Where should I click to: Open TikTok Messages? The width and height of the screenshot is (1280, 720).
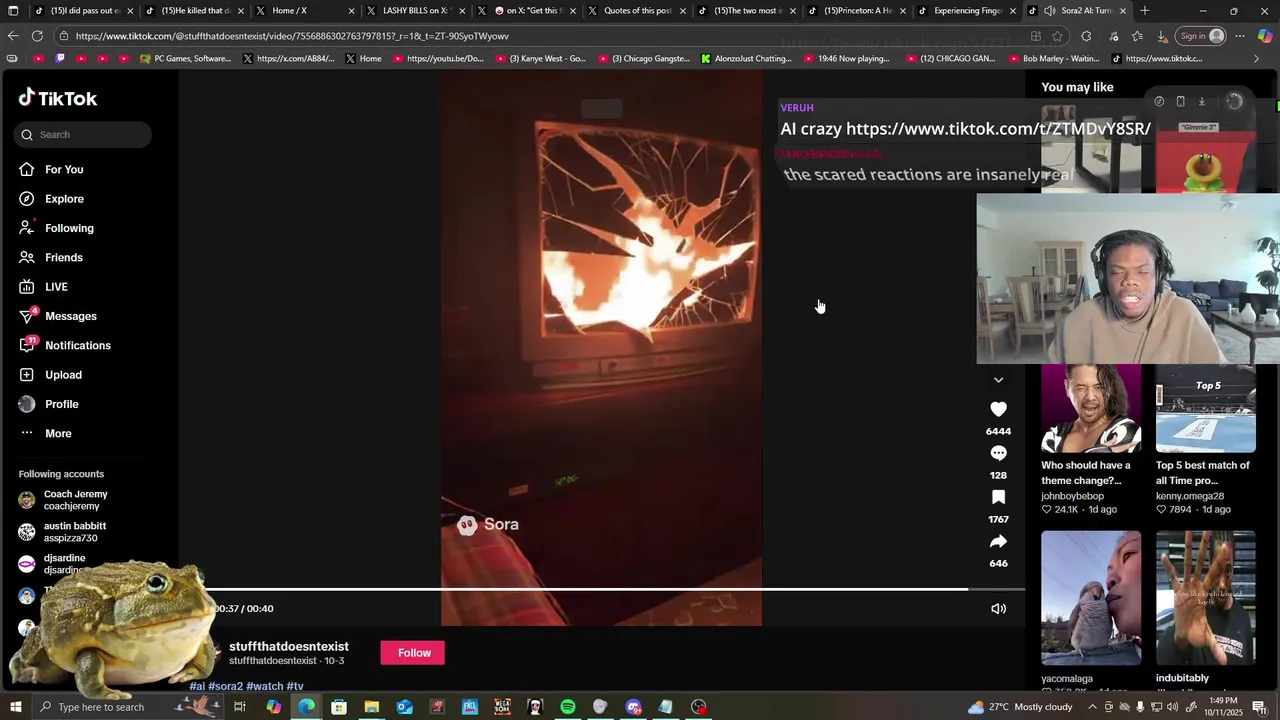point(70,316)
